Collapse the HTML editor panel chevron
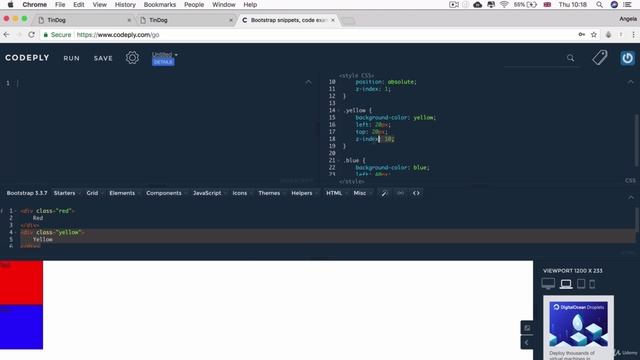Screen dimensions: 640x360 pyautogui.click(x=631, y=198)
